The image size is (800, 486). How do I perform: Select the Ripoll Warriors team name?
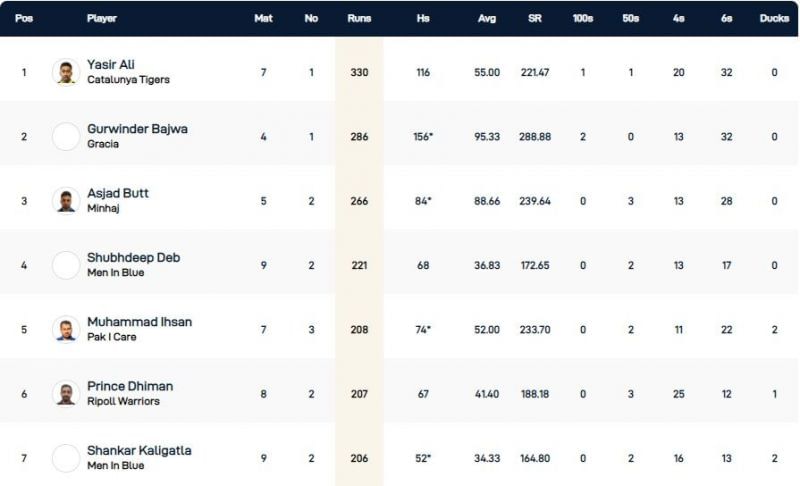click(123, 401)
